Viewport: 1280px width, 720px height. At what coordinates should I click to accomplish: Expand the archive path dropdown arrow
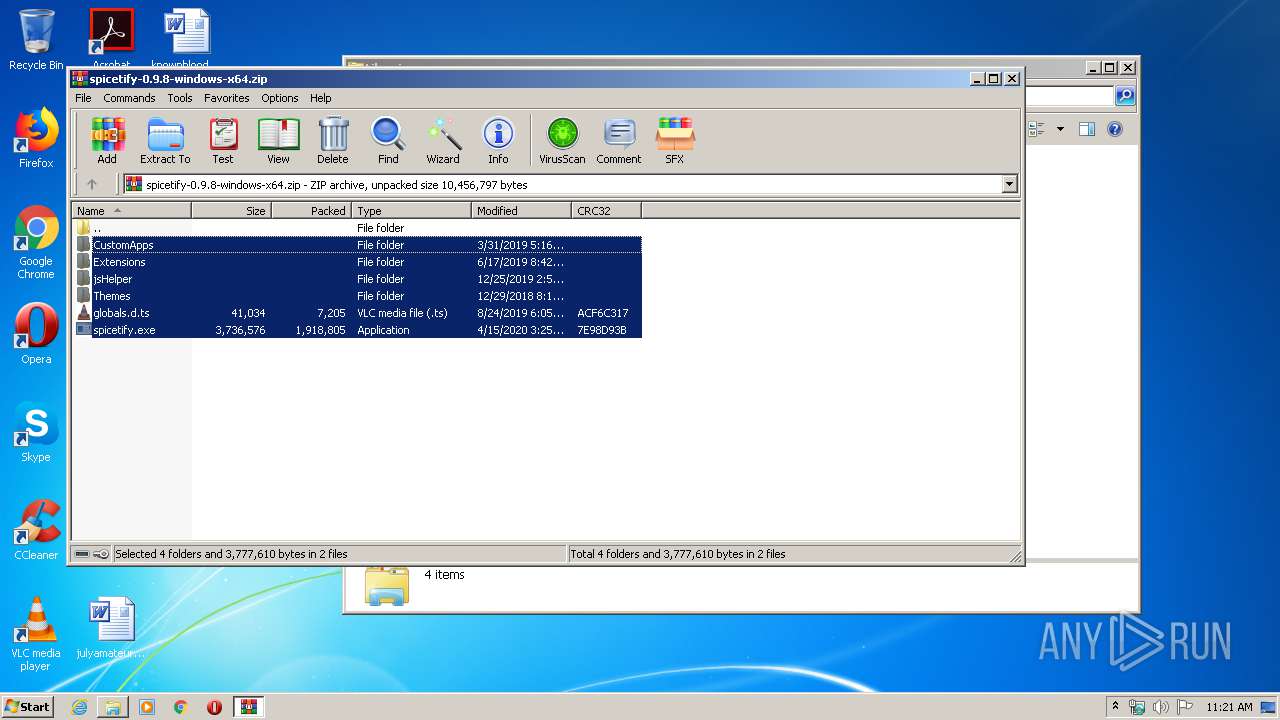(x=1009, y=184)
